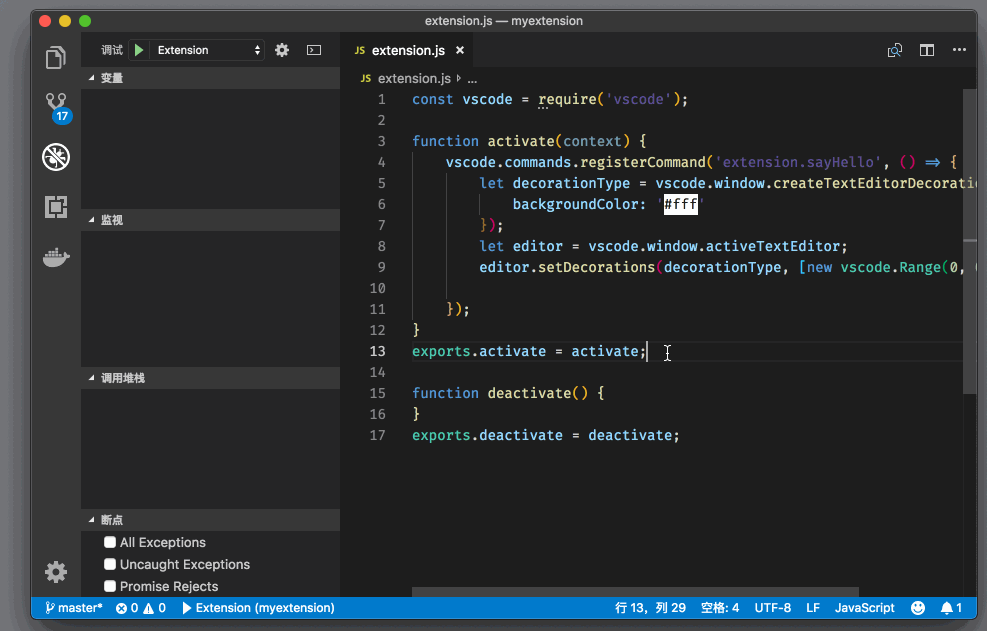This screenshot has width=987, height=631.
Task: Open launch.json via debug gear icon
Action: tap(282, 50)
